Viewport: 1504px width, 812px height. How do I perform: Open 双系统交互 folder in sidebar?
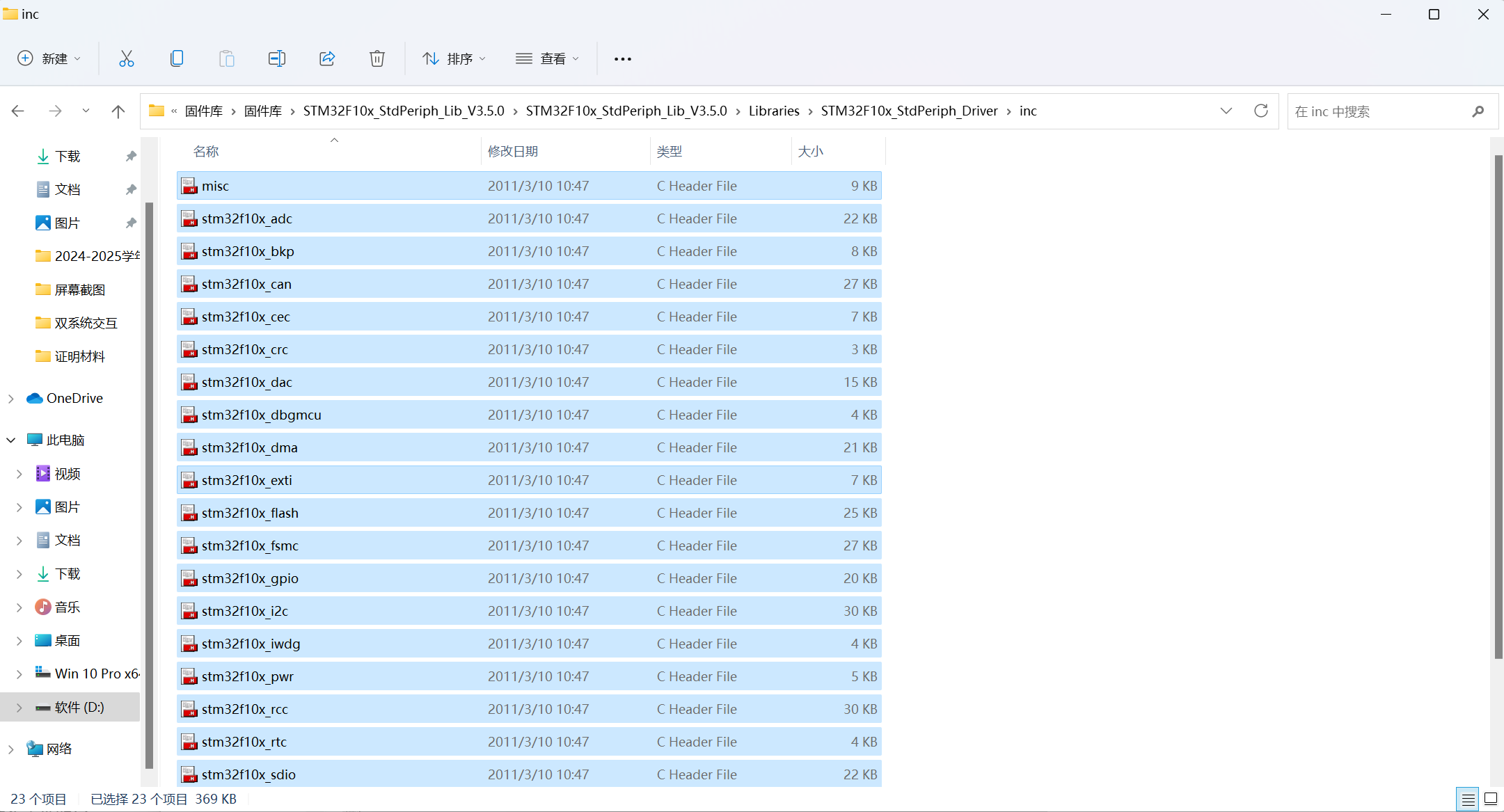point(77,323)
